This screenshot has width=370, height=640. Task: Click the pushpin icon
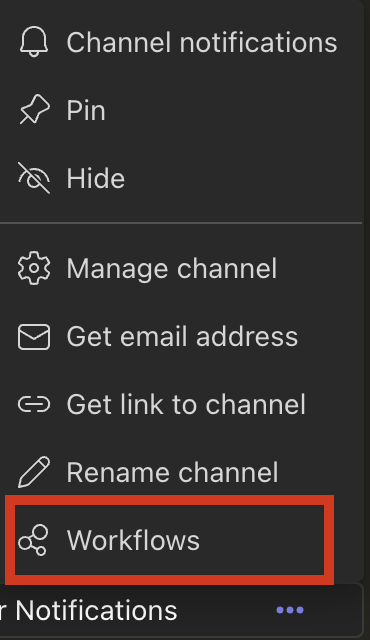pos(34,109)
